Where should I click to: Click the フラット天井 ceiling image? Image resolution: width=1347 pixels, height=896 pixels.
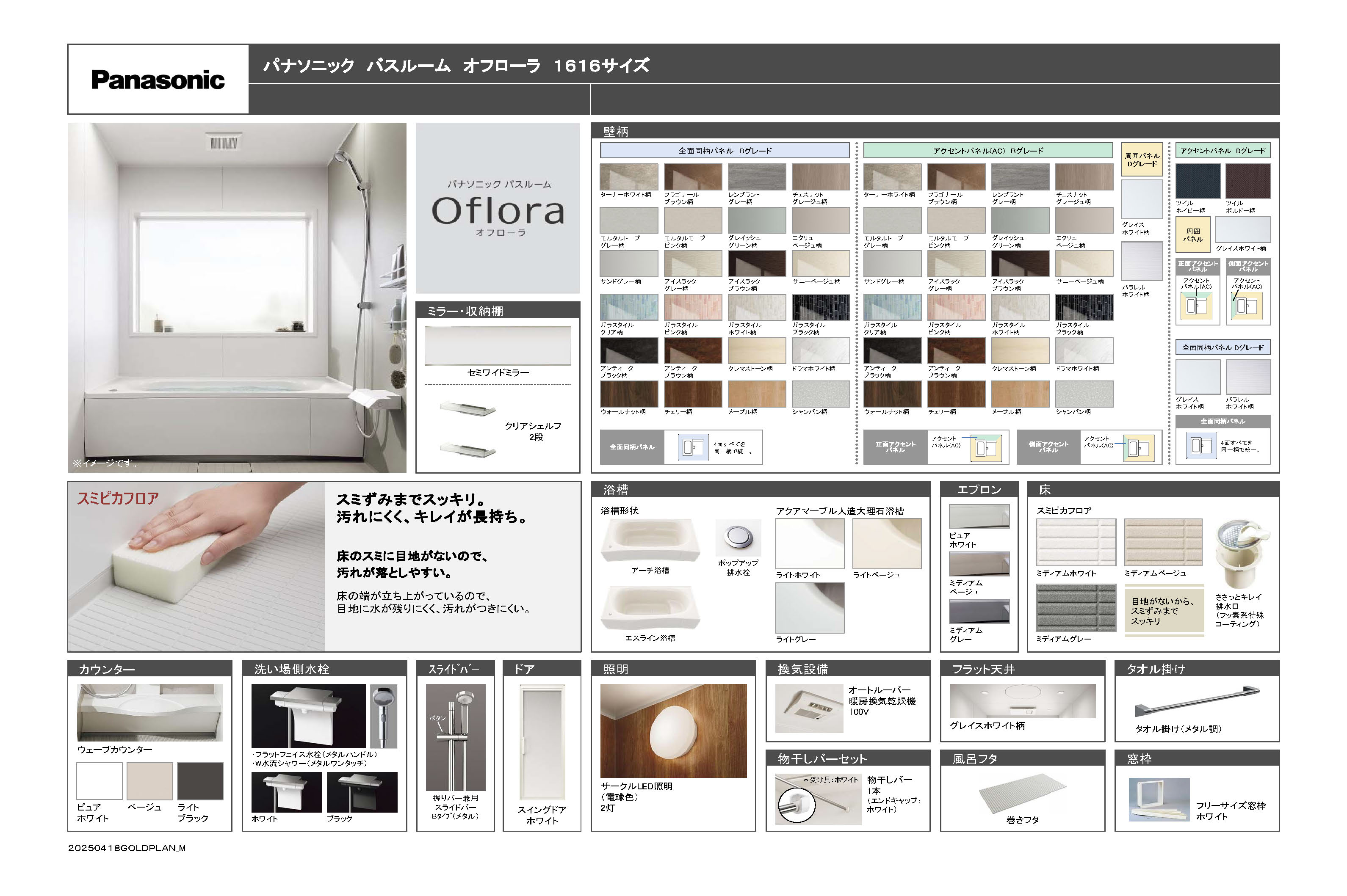(1022, 701)
